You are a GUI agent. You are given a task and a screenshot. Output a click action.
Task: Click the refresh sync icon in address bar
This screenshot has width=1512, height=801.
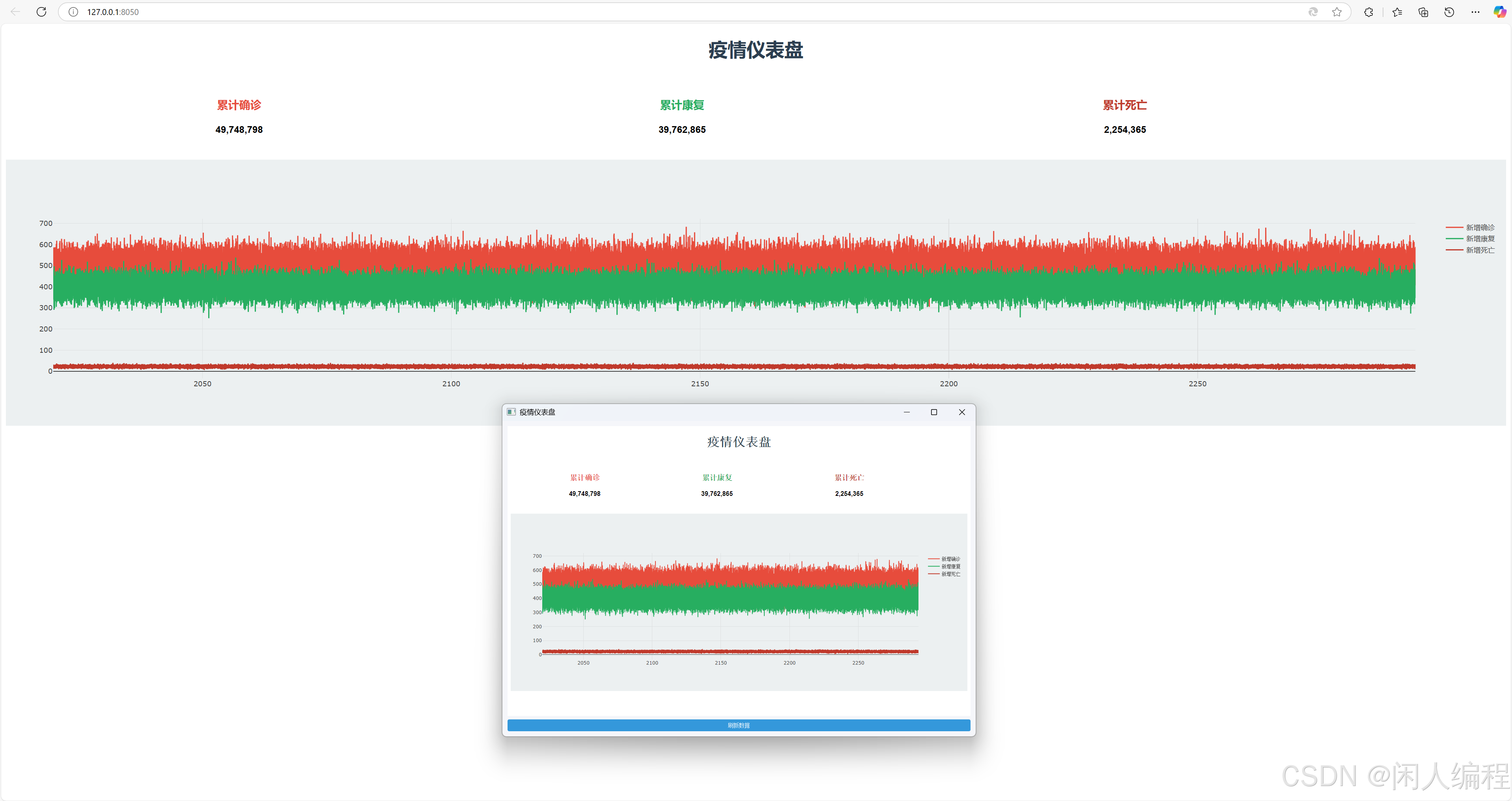coord(1313,12)
